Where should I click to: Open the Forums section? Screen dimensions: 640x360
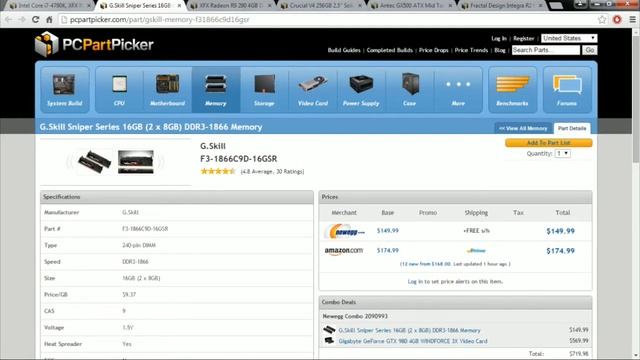pyautogui.click(x=567, y=90)
